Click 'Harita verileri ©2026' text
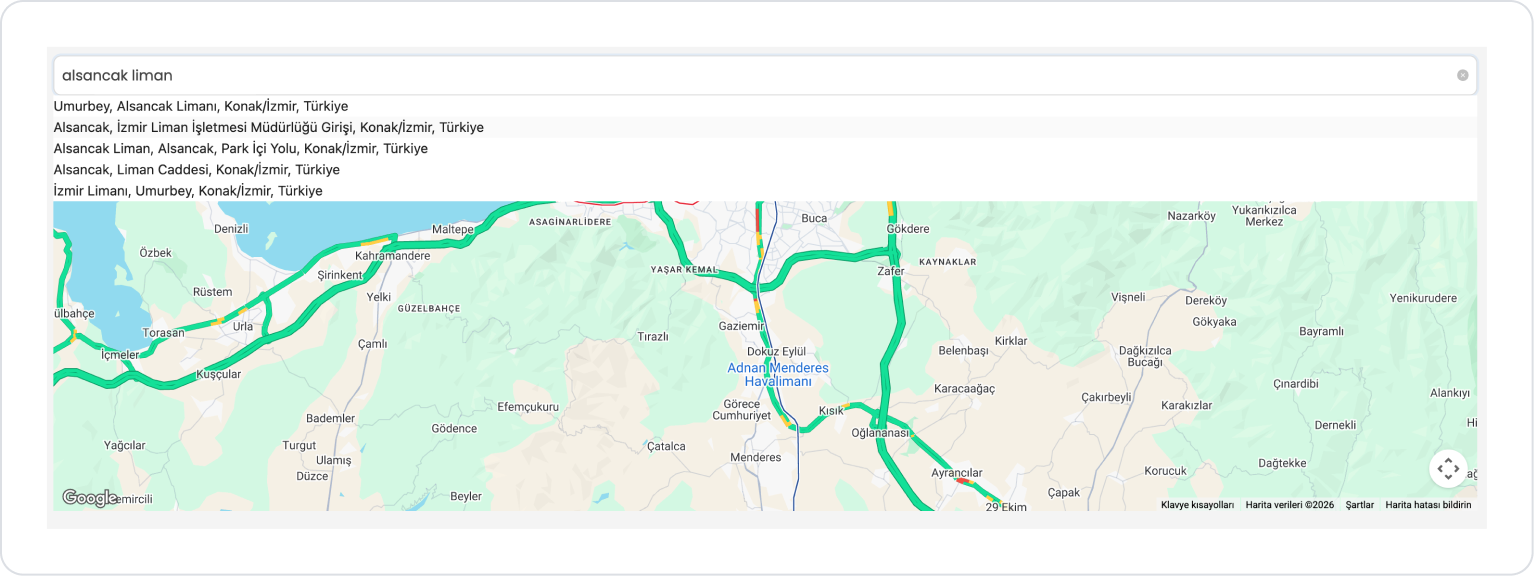This screenshot has width=1534, height=576. click(x=1289, y=505)
